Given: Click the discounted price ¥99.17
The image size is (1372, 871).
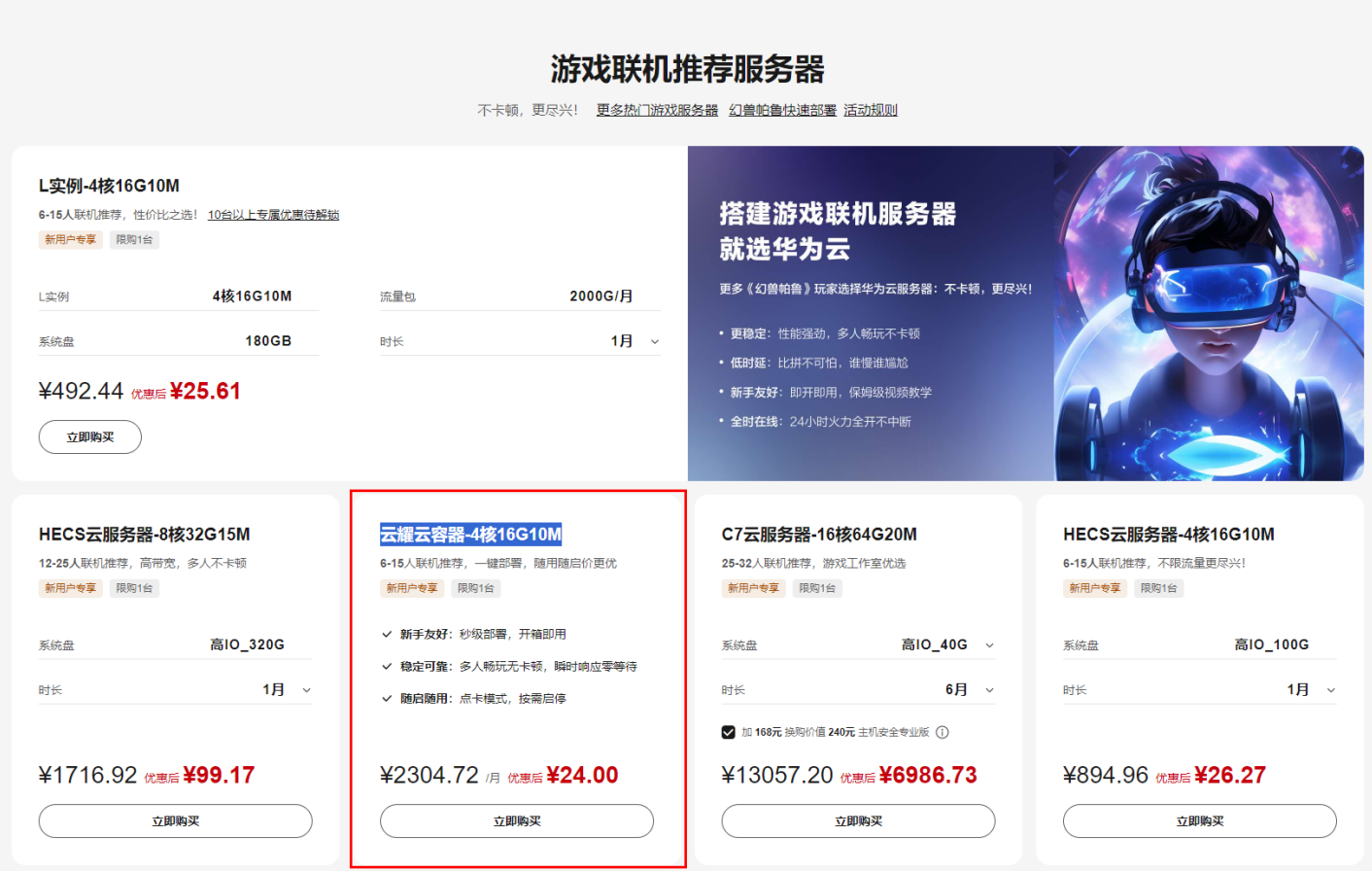Looking at the screenshot, I should (x=219, y=775).
